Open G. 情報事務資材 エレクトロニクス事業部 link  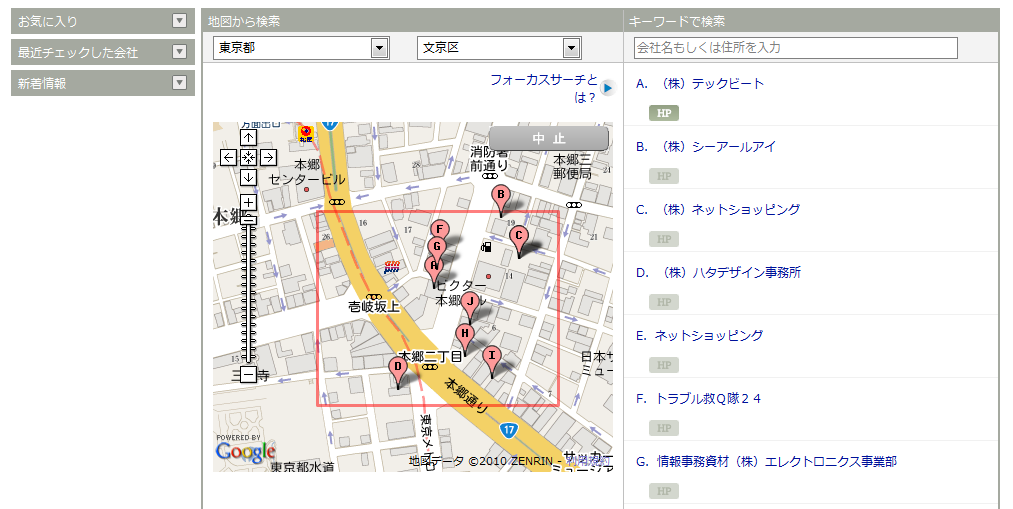(766, 461)
